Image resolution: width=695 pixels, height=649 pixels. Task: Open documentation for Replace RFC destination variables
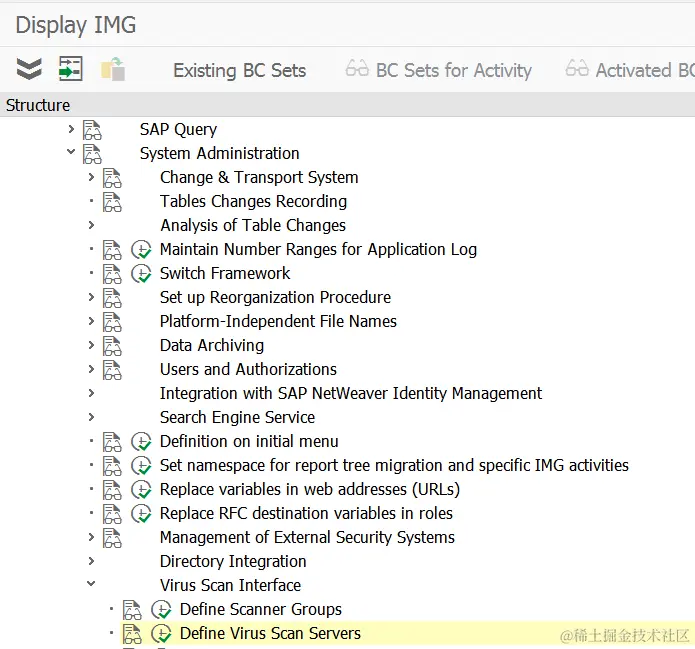click(x=112, y=514)
